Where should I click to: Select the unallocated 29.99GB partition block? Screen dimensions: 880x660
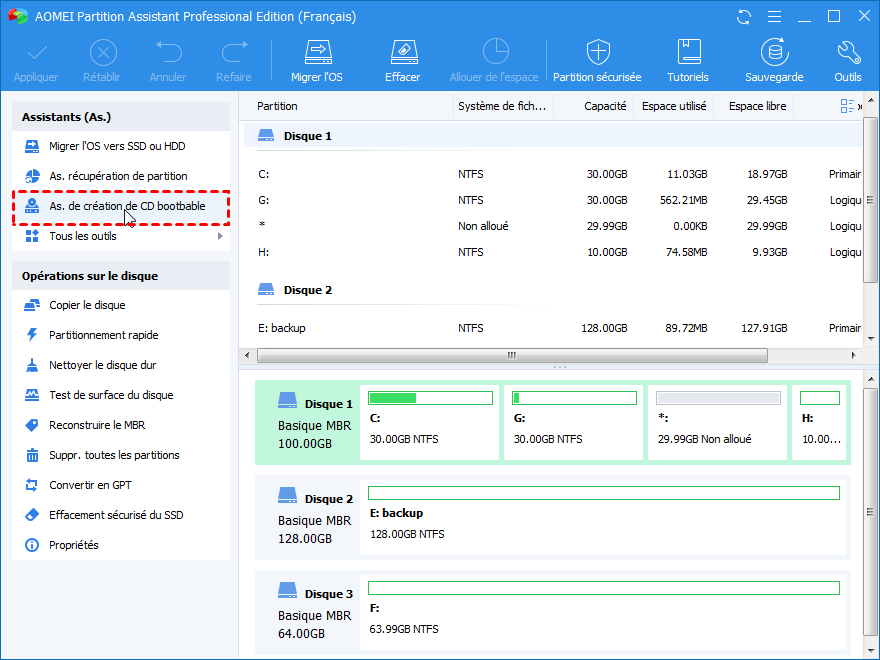[716, 422]
